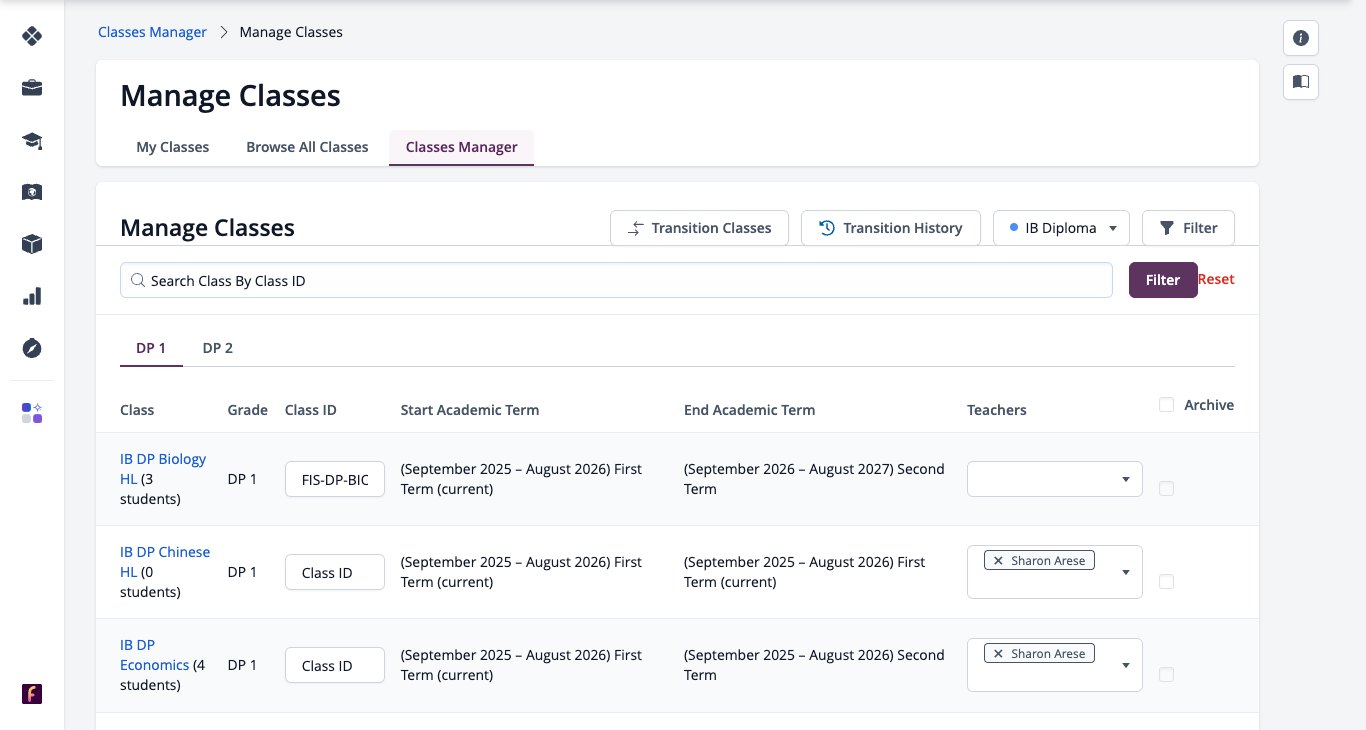
Task: Click the info icon at top right
Action: point(1301,38)
